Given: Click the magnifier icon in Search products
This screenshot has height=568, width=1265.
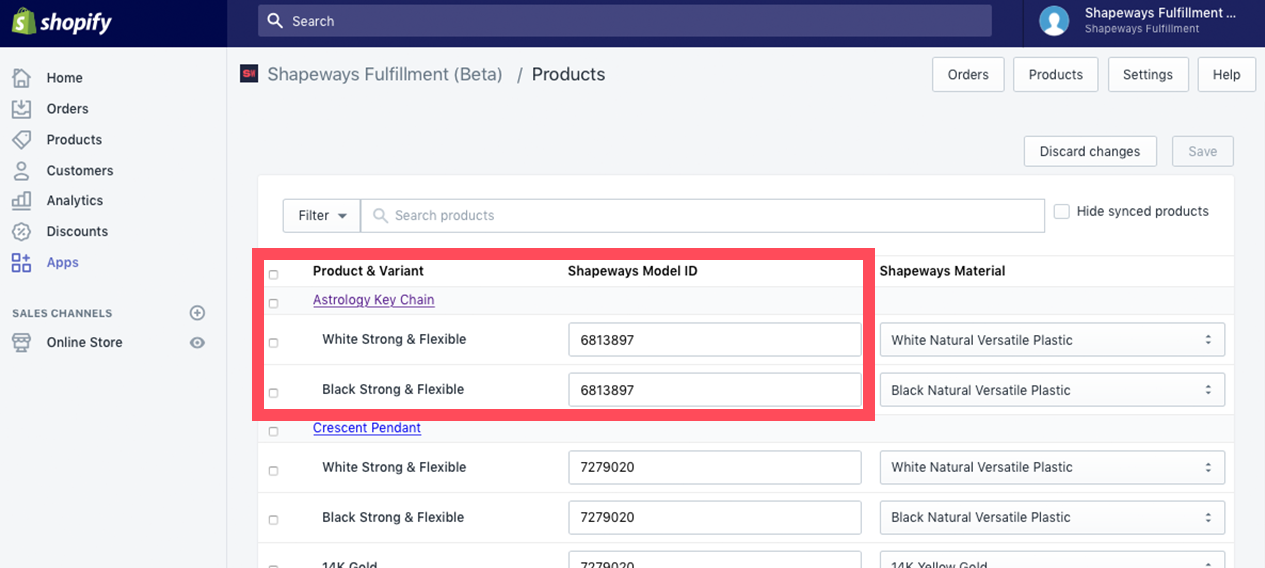Looking at the screenshot, I should [380, 215].
